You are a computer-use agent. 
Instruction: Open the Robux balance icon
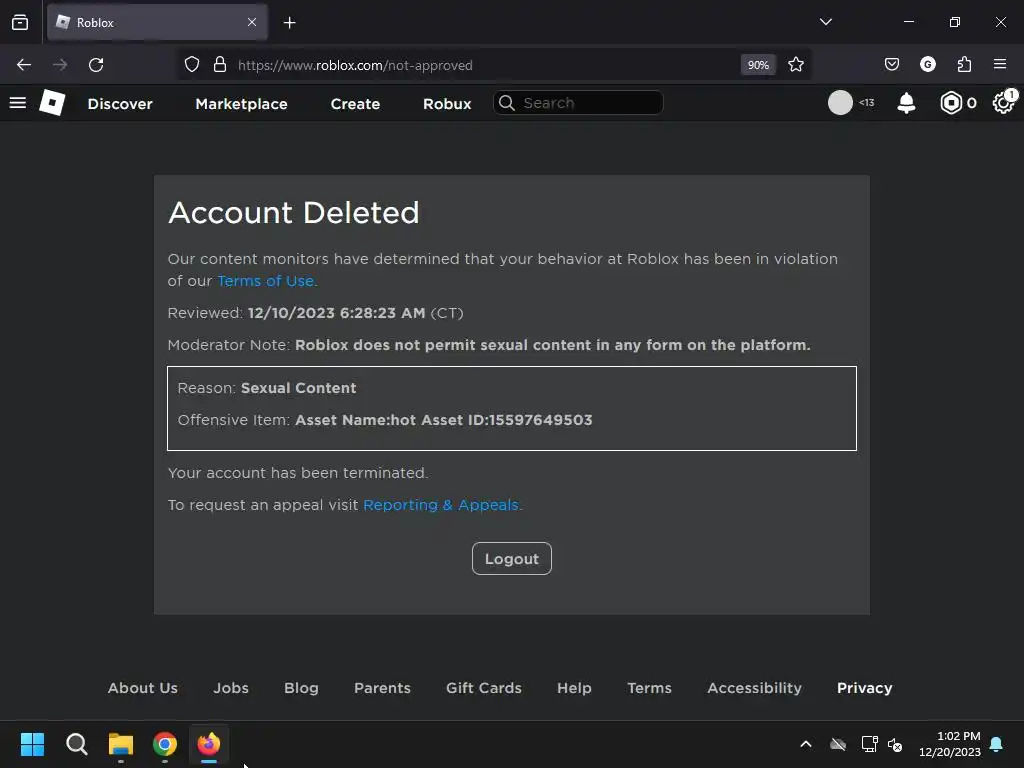(x=951, y=103)
